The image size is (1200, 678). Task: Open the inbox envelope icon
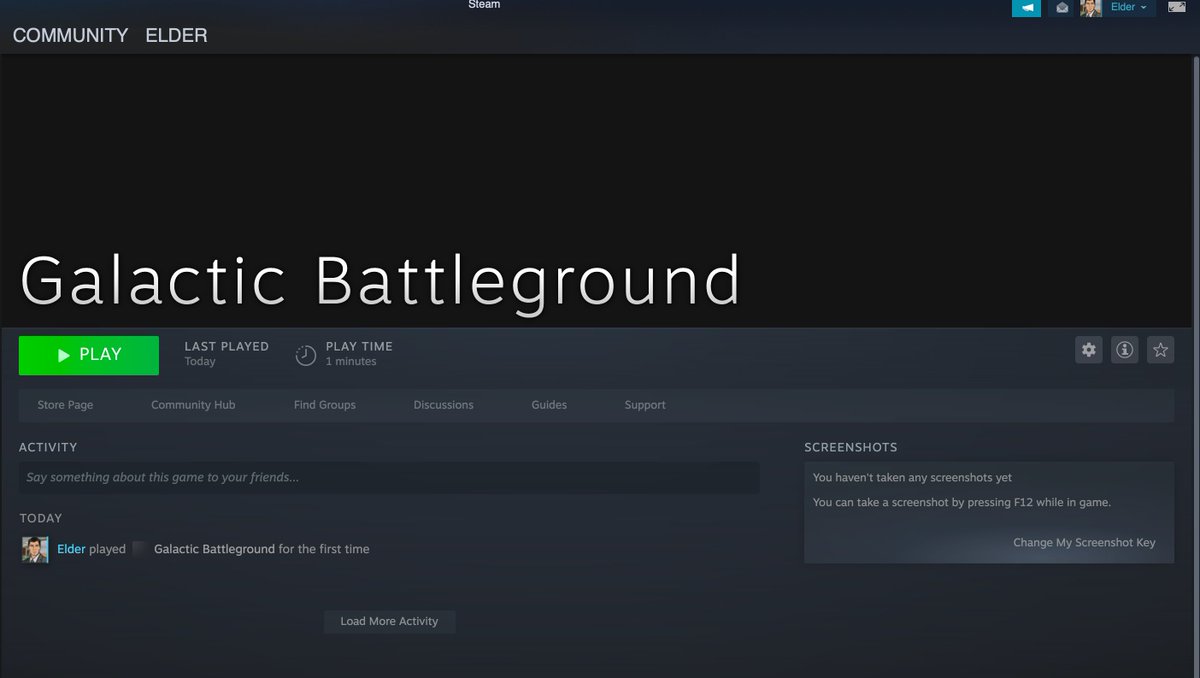(1061, 8)
